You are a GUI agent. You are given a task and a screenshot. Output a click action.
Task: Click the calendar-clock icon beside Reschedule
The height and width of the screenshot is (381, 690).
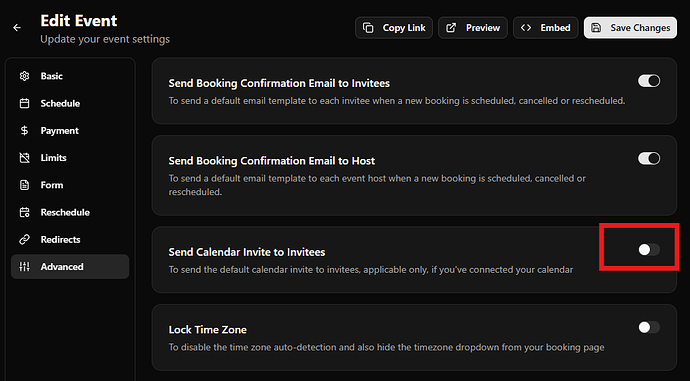coord(25,212)
